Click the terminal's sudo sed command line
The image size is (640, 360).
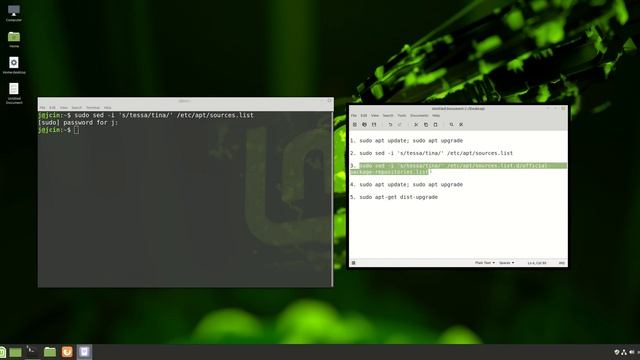tap(146, 116)
